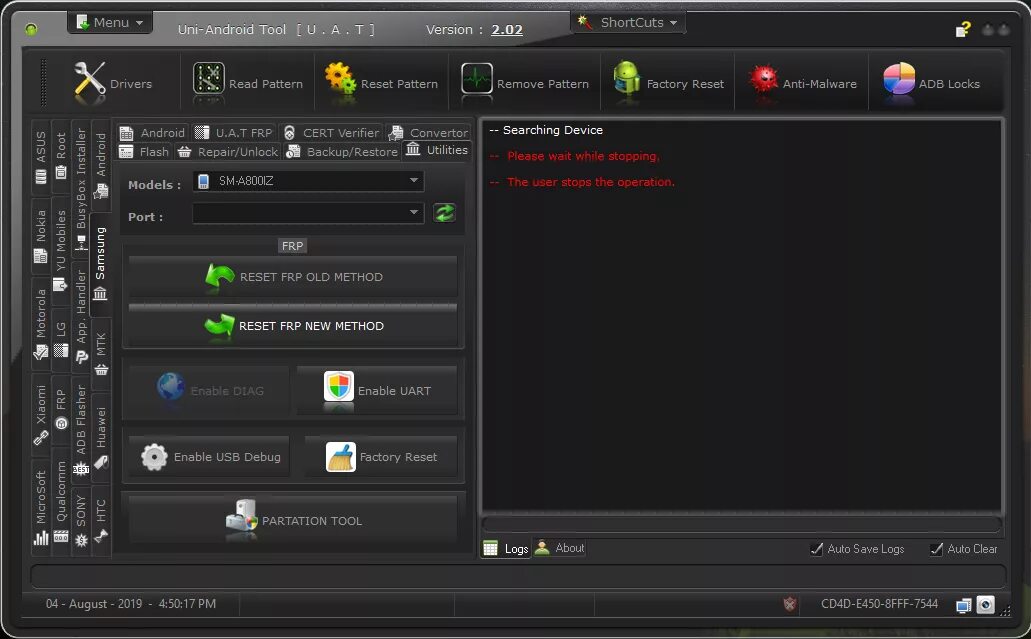Click Reset FRP Old Method button
This screenshot has height=639, width=1031.
pyautogui.click(x=293, y=277)
